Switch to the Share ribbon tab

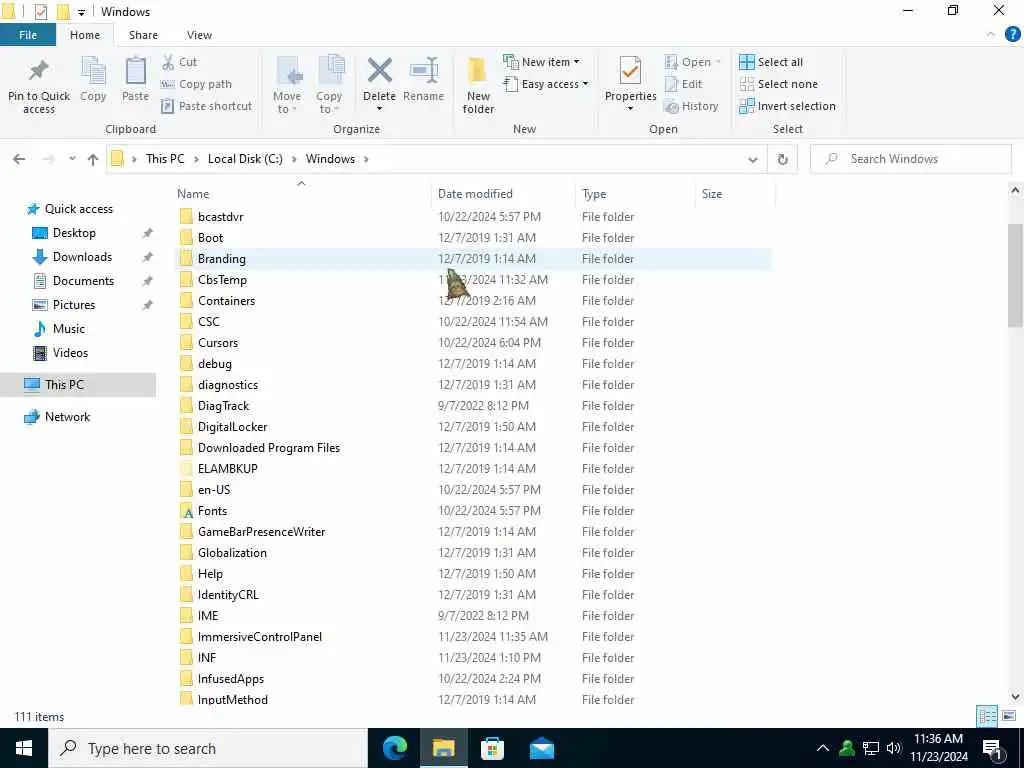143,35
